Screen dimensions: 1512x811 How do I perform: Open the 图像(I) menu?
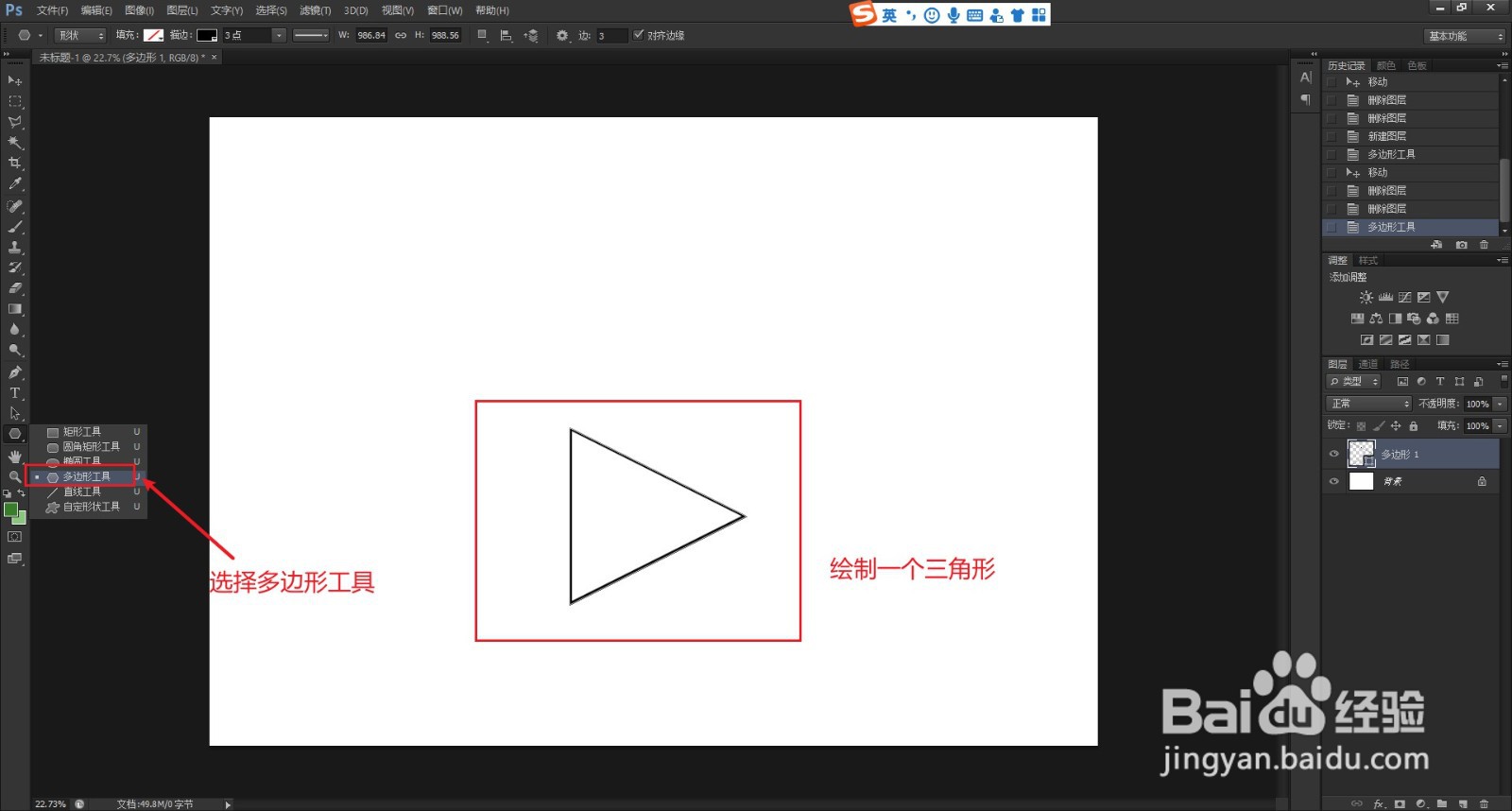coord(139,10)
